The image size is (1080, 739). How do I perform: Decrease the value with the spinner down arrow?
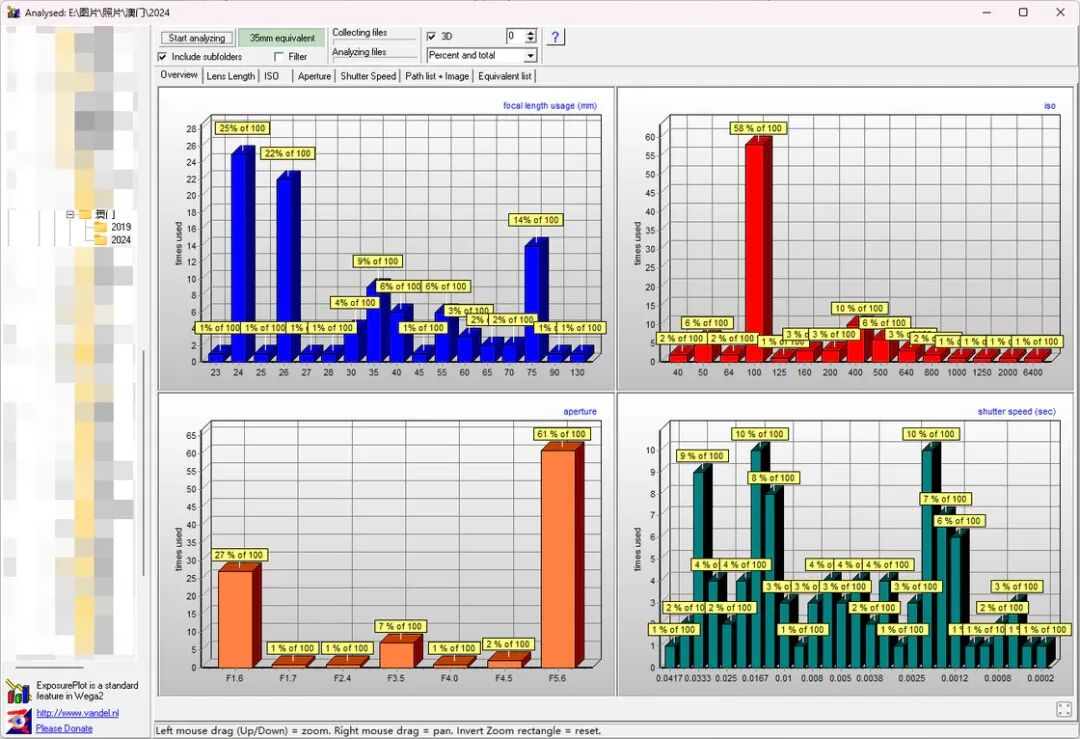pos(530,41)
